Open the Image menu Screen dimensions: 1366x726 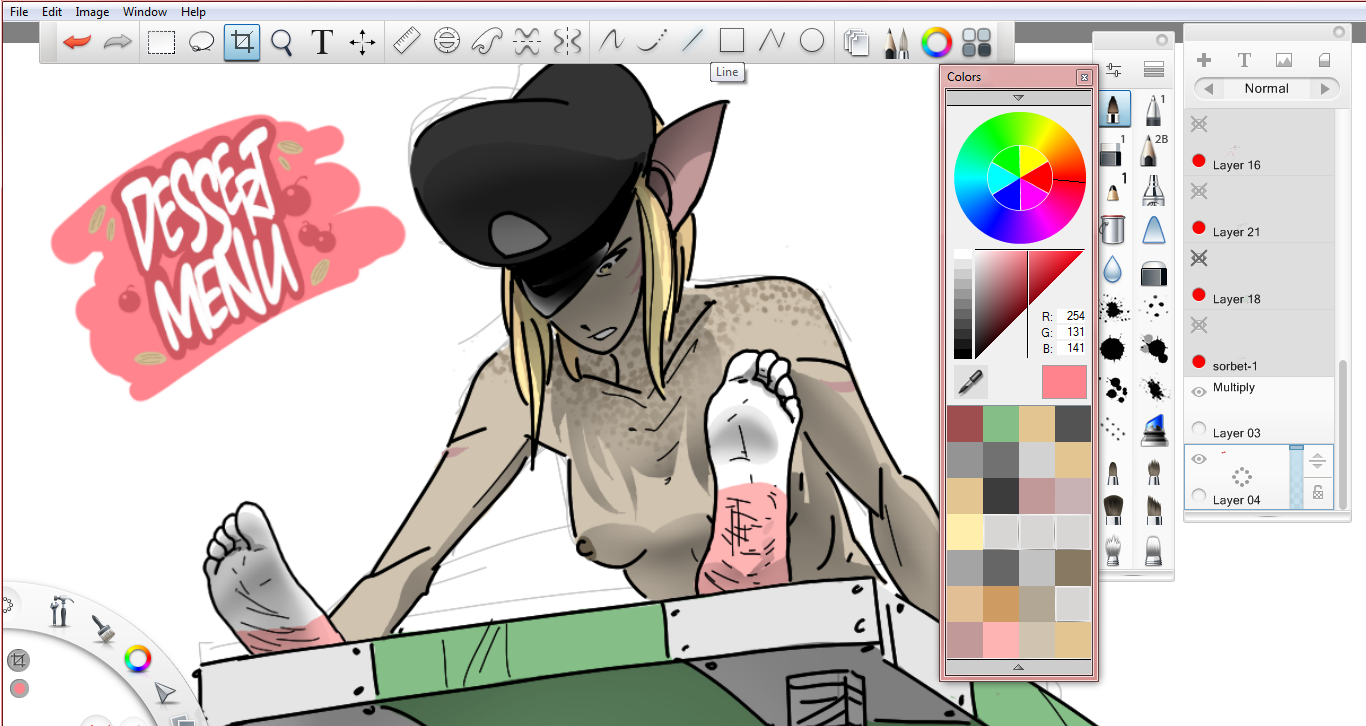(92, 12)
